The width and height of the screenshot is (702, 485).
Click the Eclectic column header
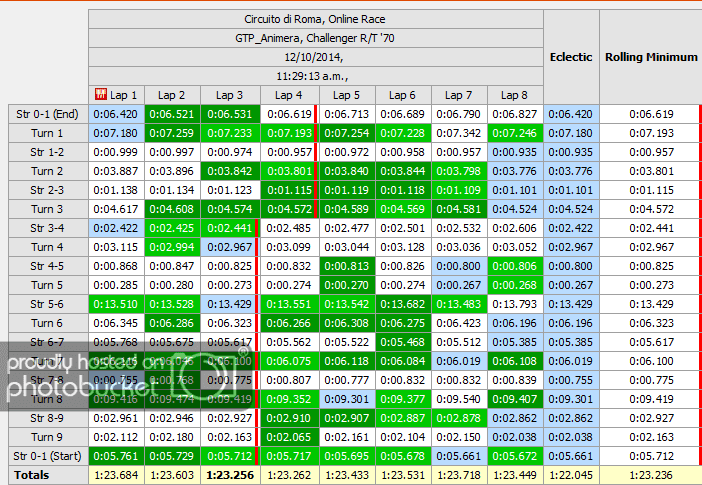pos(571,57)
